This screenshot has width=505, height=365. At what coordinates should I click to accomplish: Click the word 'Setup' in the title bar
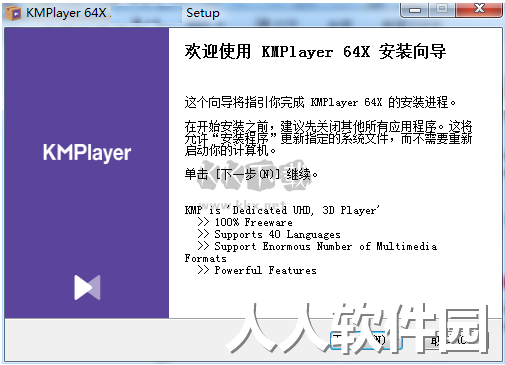(x=203, y=13)
